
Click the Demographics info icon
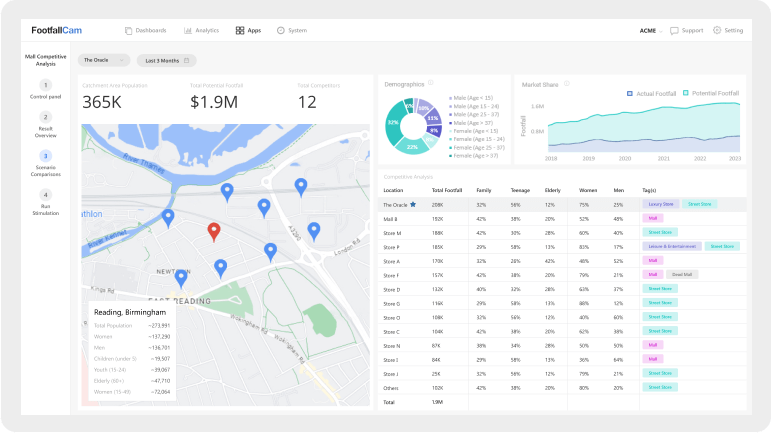pyautogui.click(x=431, y=83)
